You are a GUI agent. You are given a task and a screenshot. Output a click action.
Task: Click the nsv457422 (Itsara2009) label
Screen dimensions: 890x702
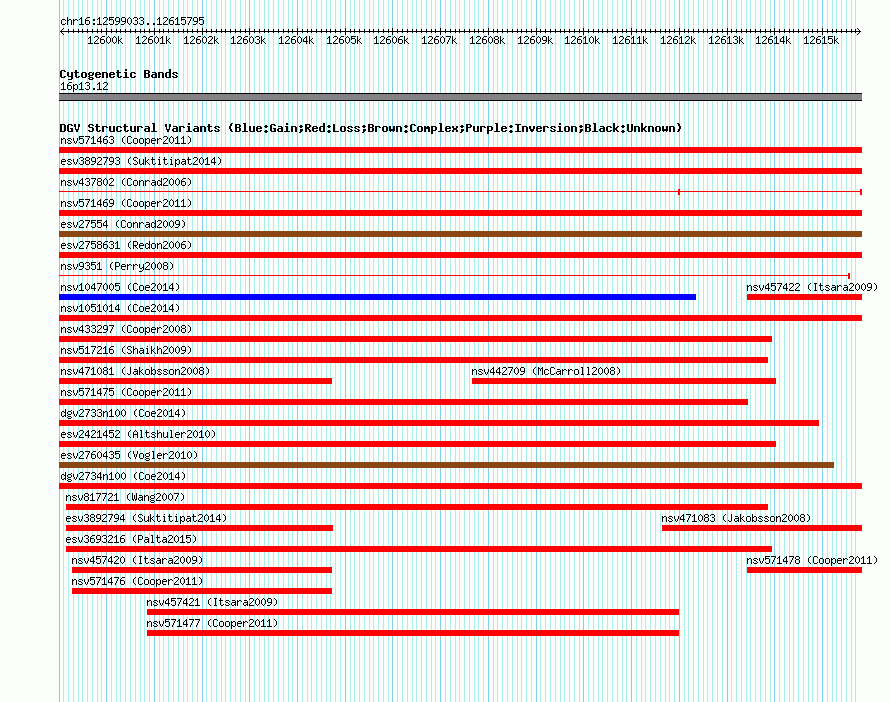point(812,287)
